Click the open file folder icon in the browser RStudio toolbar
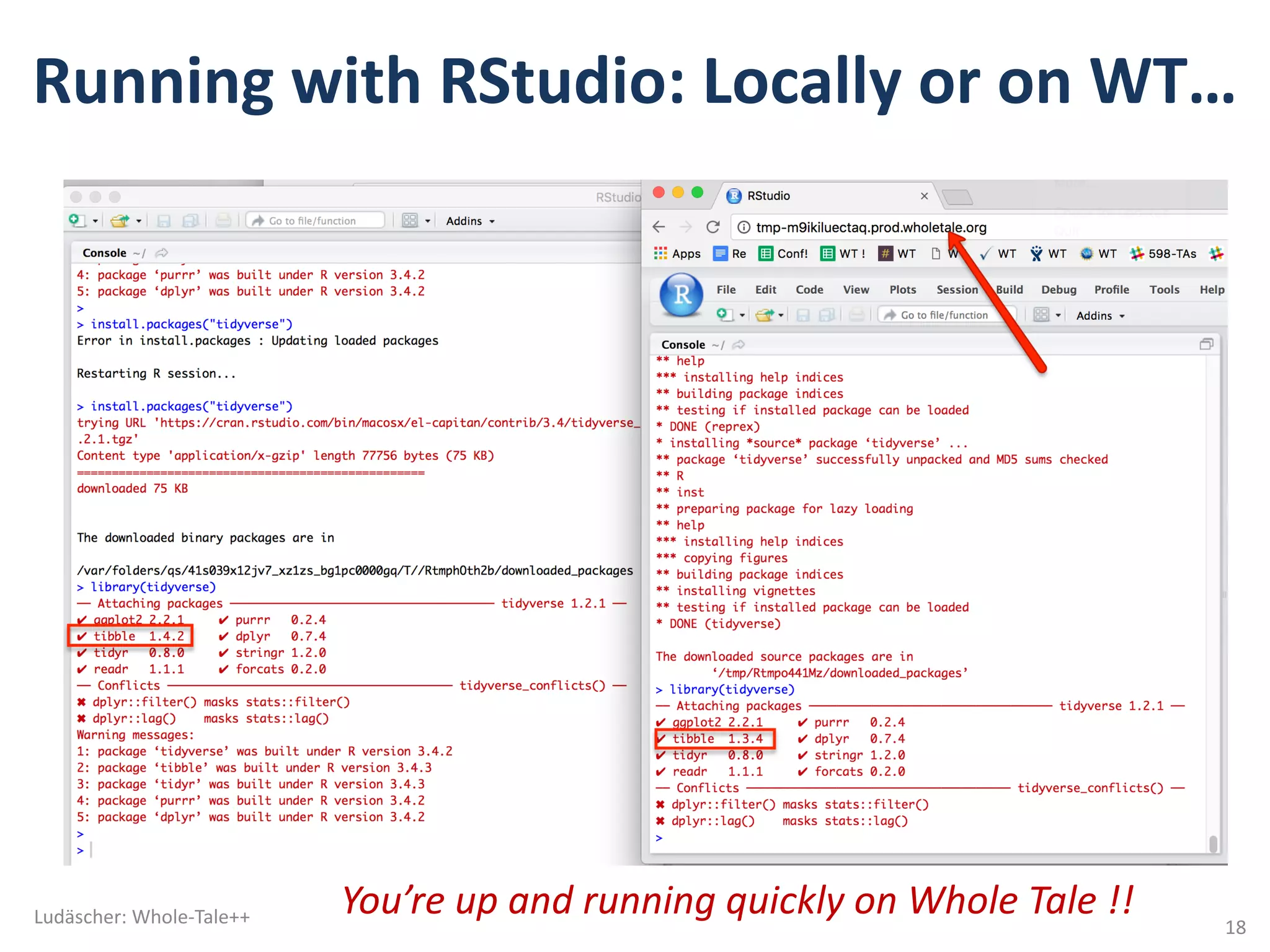Viewport: 1270px width, 952px height. (765, 315)
